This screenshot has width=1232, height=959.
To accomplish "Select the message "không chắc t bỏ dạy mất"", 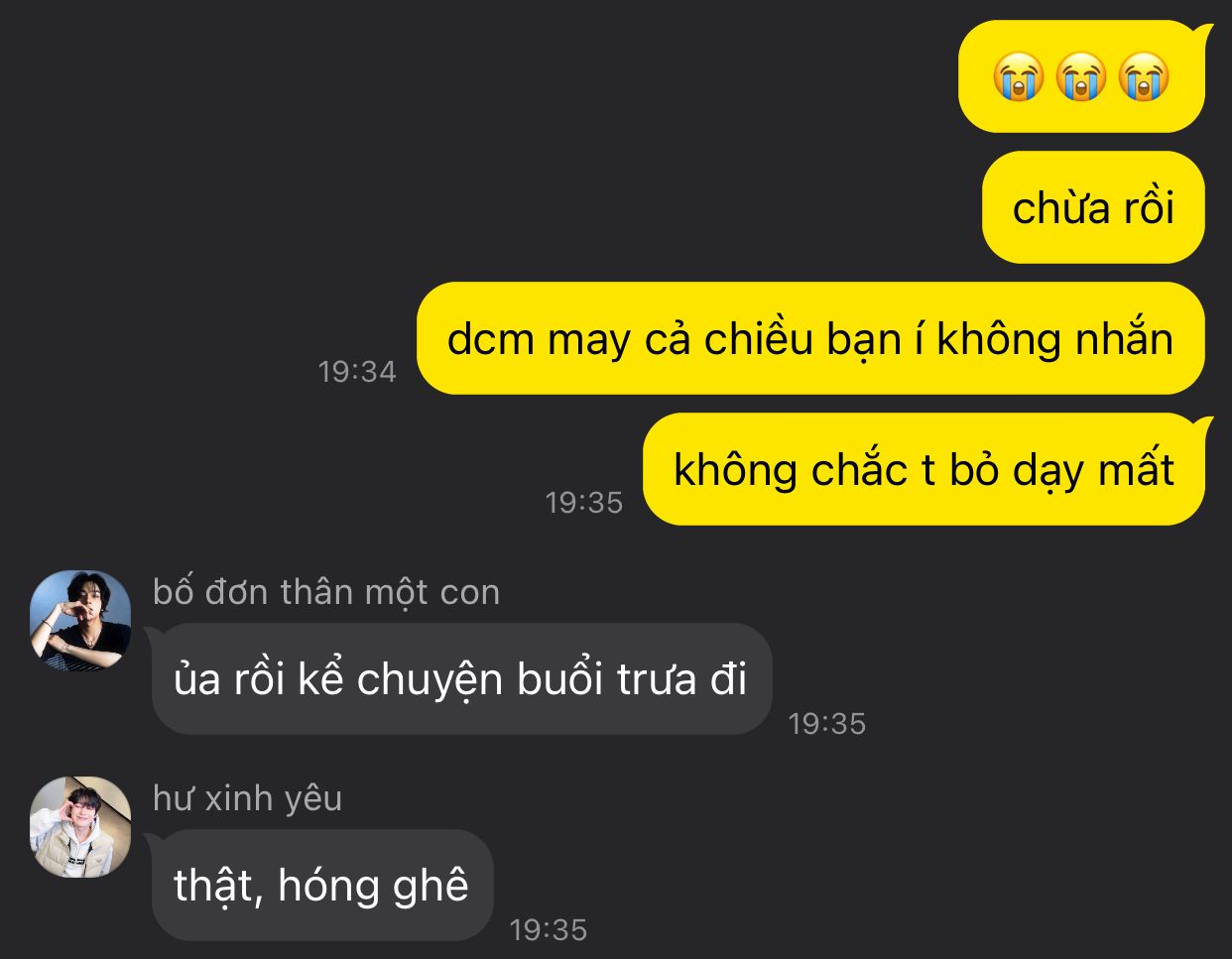I will tap(924, 469).
